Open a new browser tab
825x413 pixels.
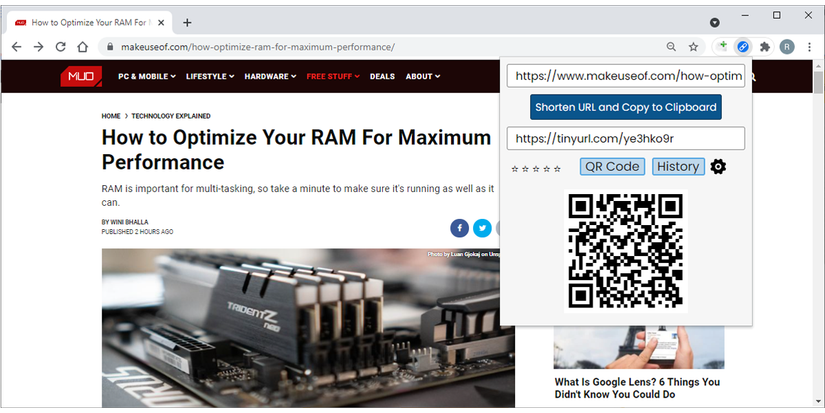coord(187,23)
